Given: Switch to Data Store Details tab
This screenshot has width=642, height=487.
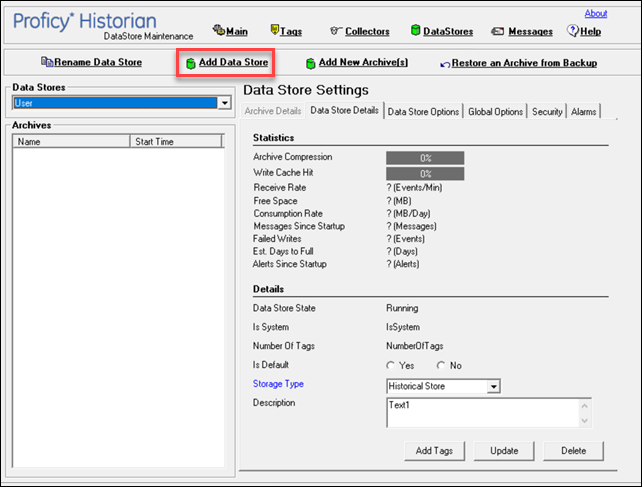Looking at the screenshot, I should coord(344,110).
